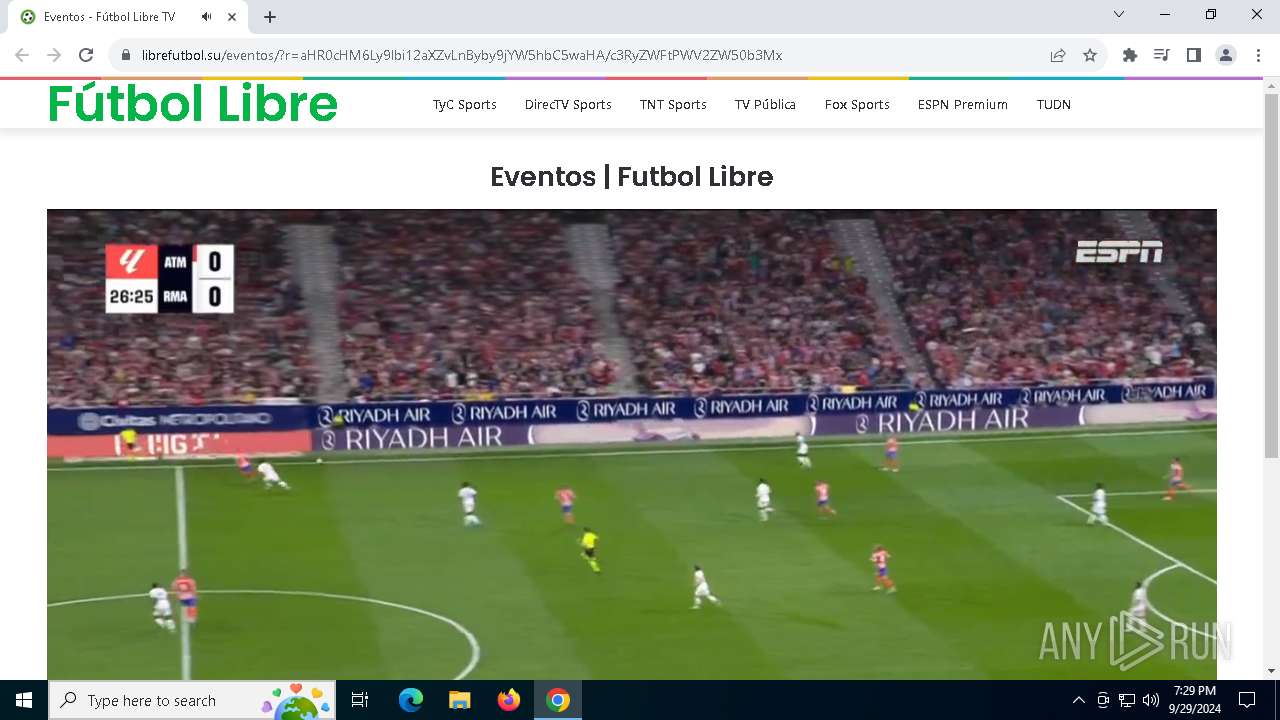
Task: Launch Firefox from taskbar
Action: click(x=509, y=700)
